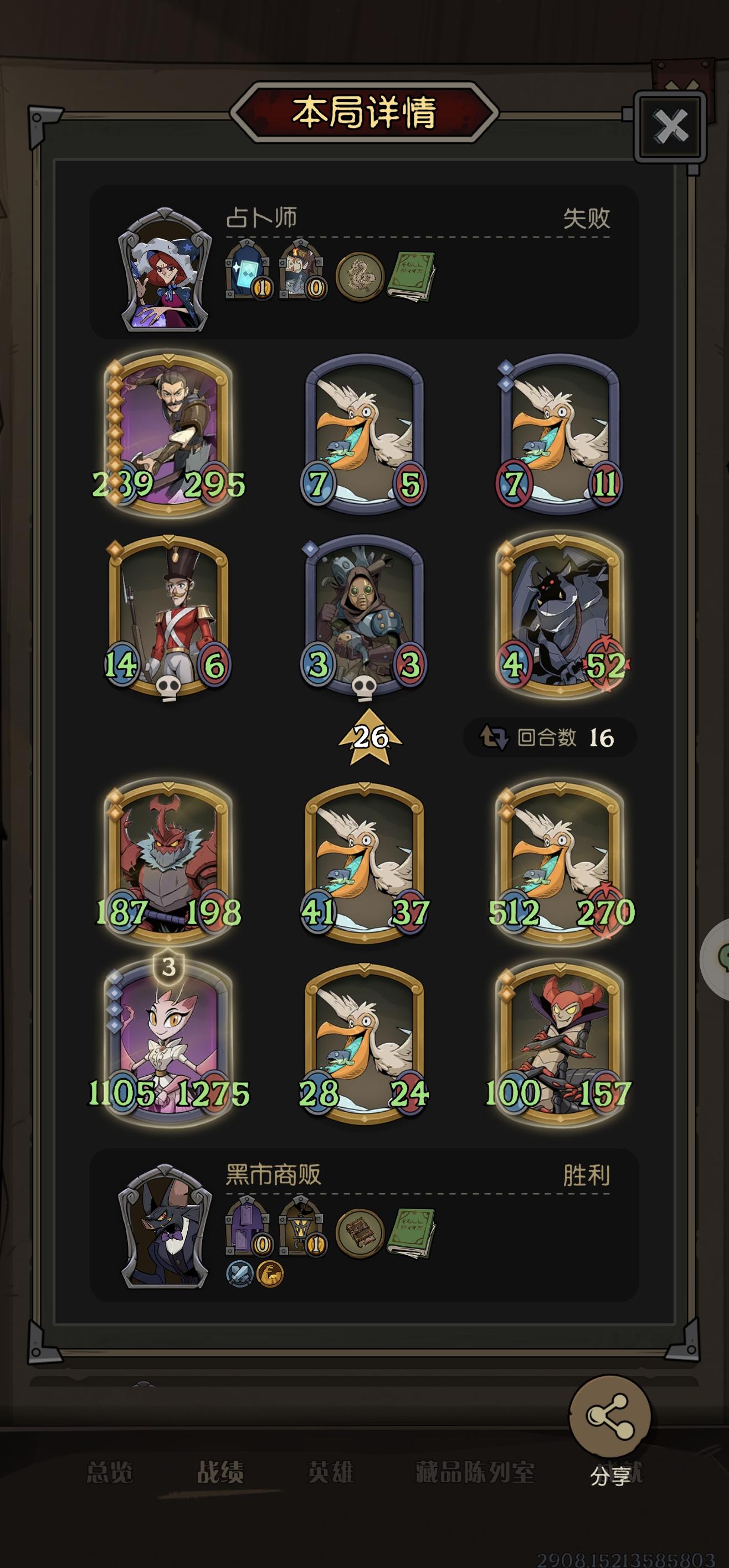Close the match details panel
Screen dimensions: 729x1568
click(x=670, y=127)
